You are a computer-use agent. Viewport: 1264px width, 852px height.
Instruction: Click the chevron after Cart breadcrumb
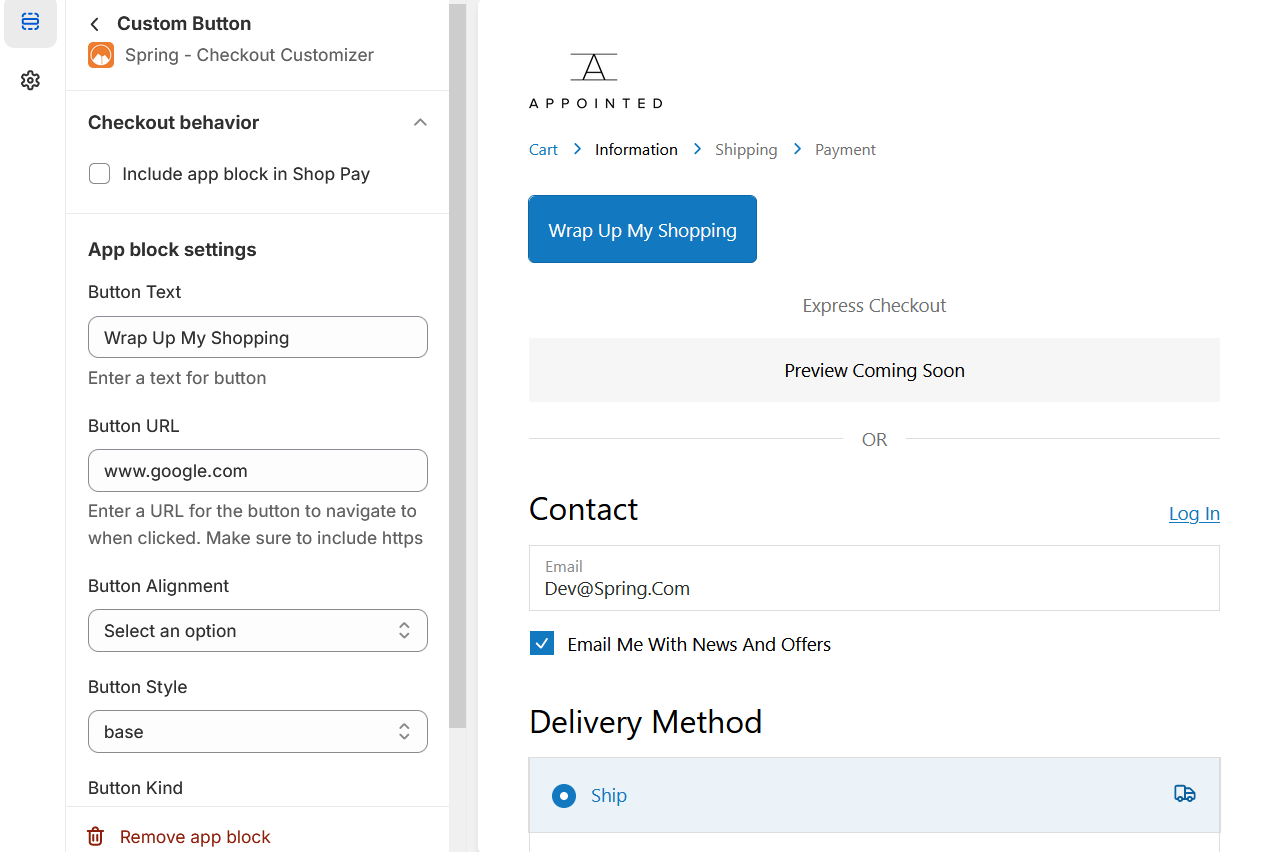point(577,149)
